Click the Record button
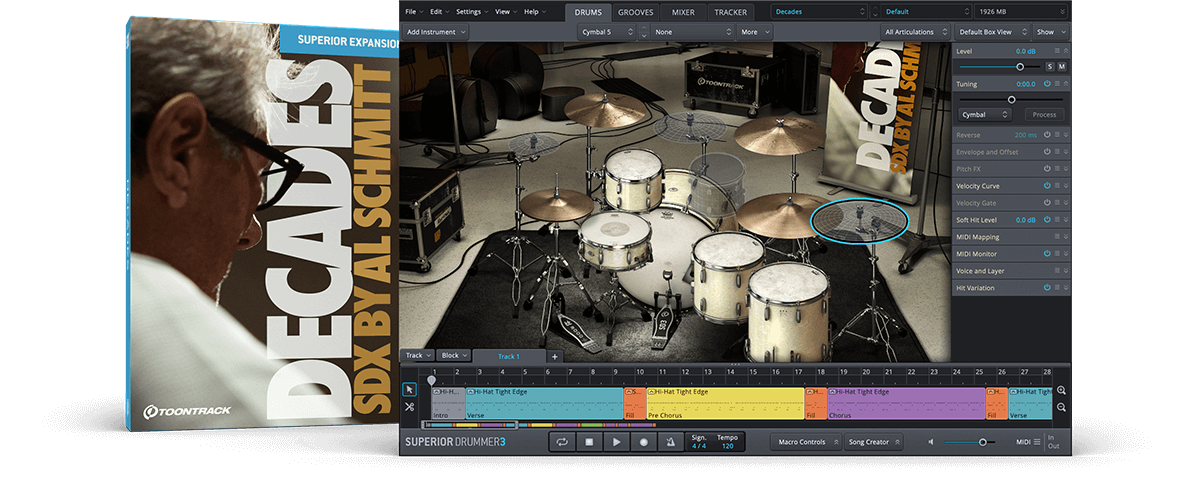The image size is (1200, 488). pyautogui.click(x=644, y=441)
